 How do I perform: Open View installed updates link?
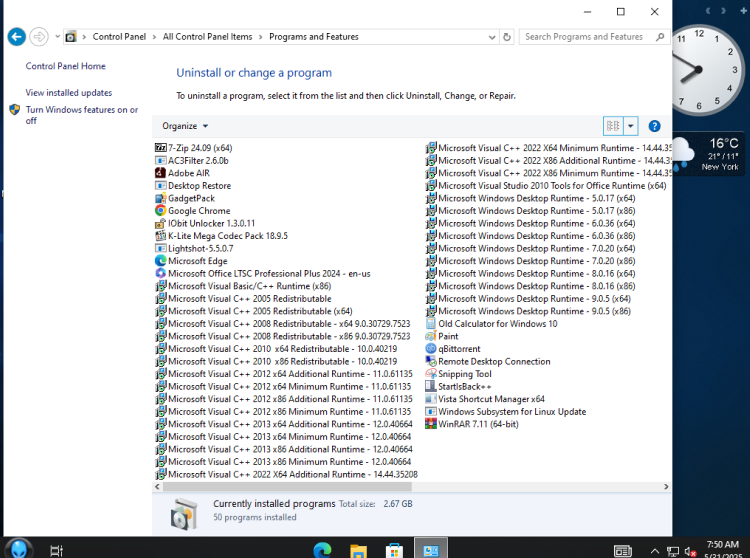[69, 93]
